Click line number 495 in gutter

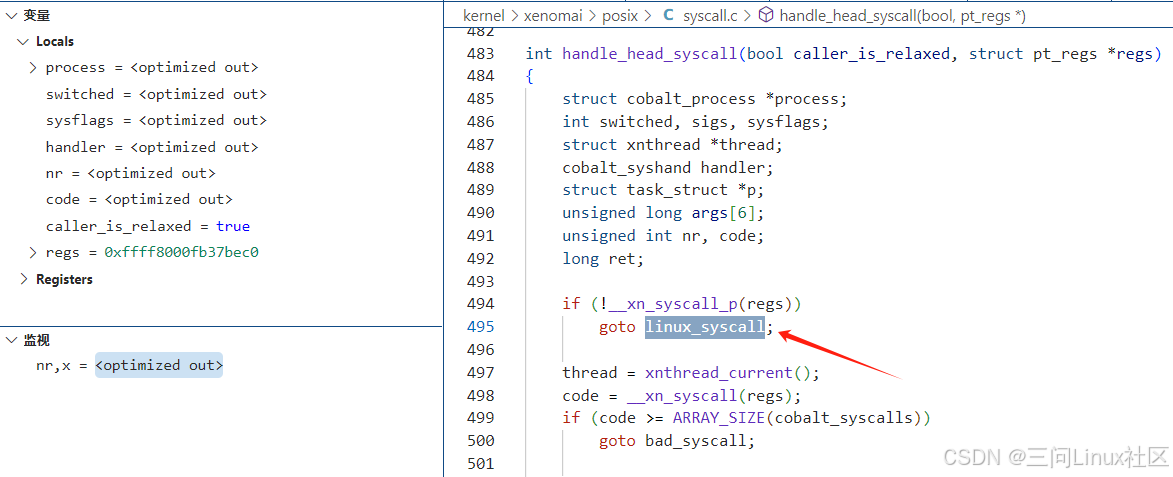tap(480, 327)
